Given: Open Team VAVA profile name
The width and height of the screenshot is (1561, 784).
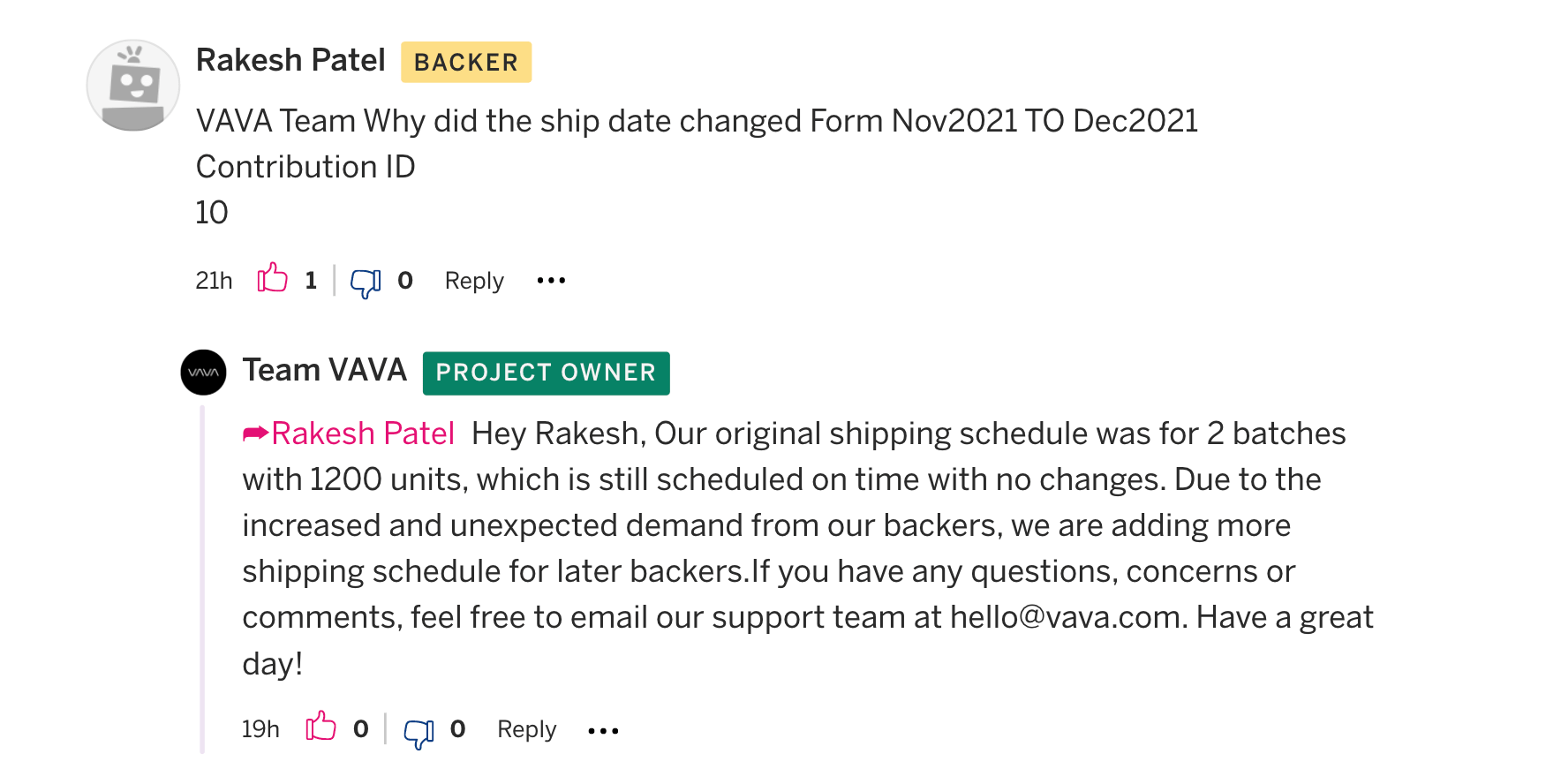Looking at the screenshot, I should (x=325, y=370).
